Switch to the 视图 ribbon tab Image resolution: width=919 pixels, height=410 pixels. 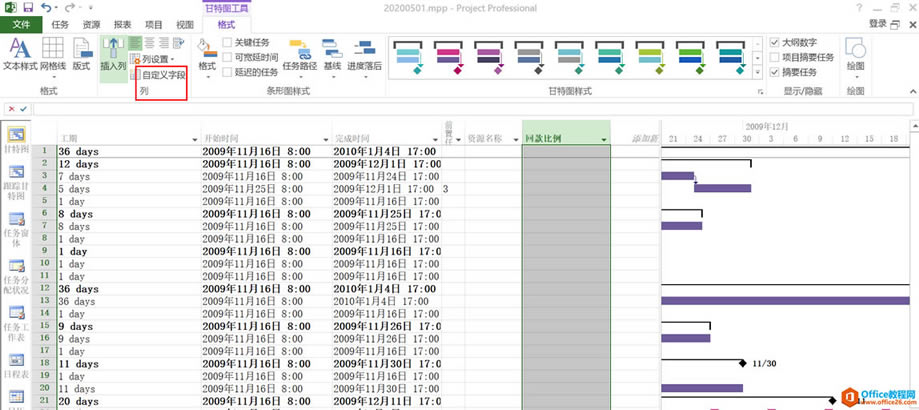pyautogui.click(x=185, y=25)
